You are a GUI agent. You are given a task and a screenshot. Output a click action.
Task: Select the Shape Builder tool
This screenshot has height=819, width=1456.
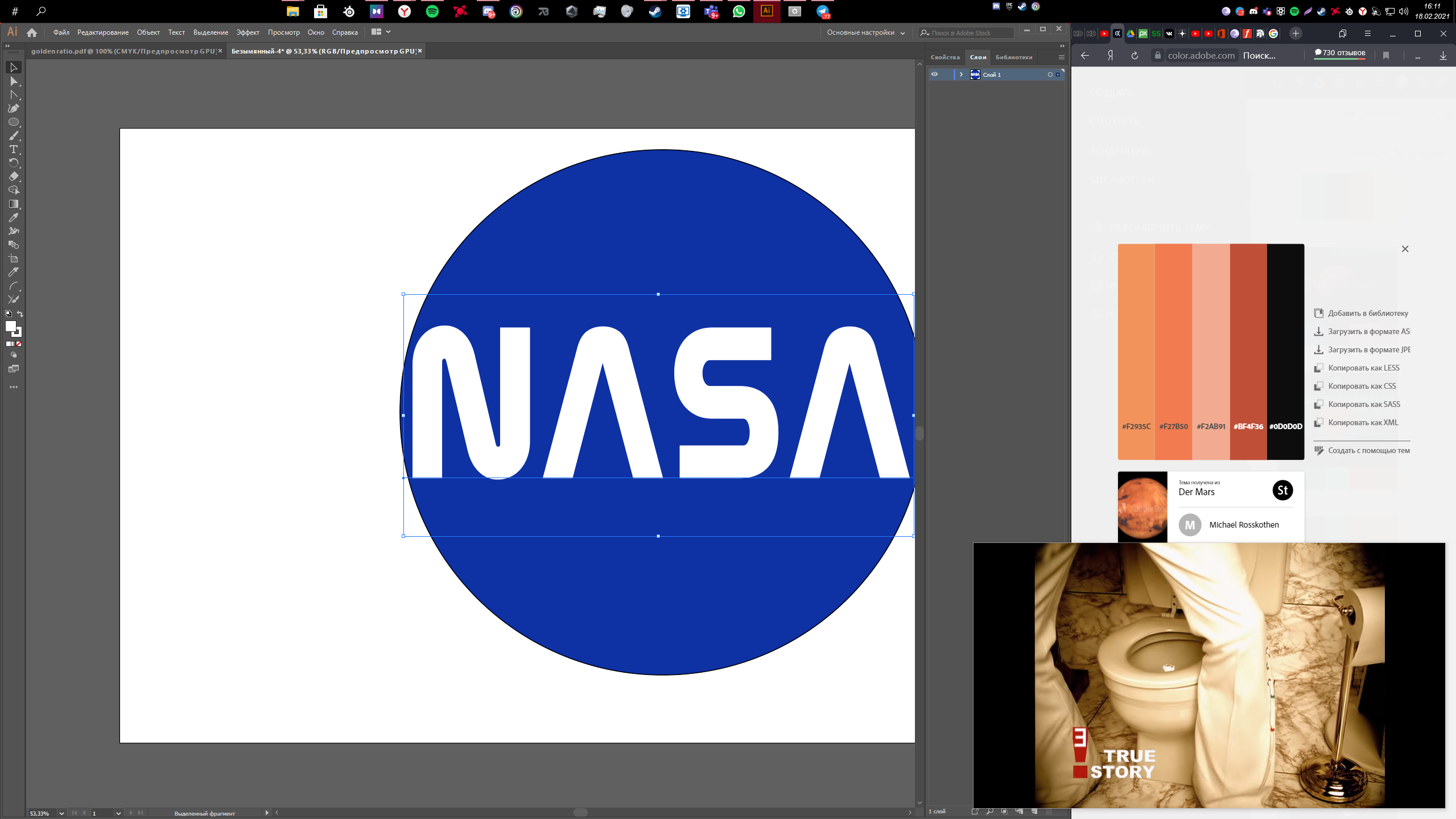click(x=14, y=191)
